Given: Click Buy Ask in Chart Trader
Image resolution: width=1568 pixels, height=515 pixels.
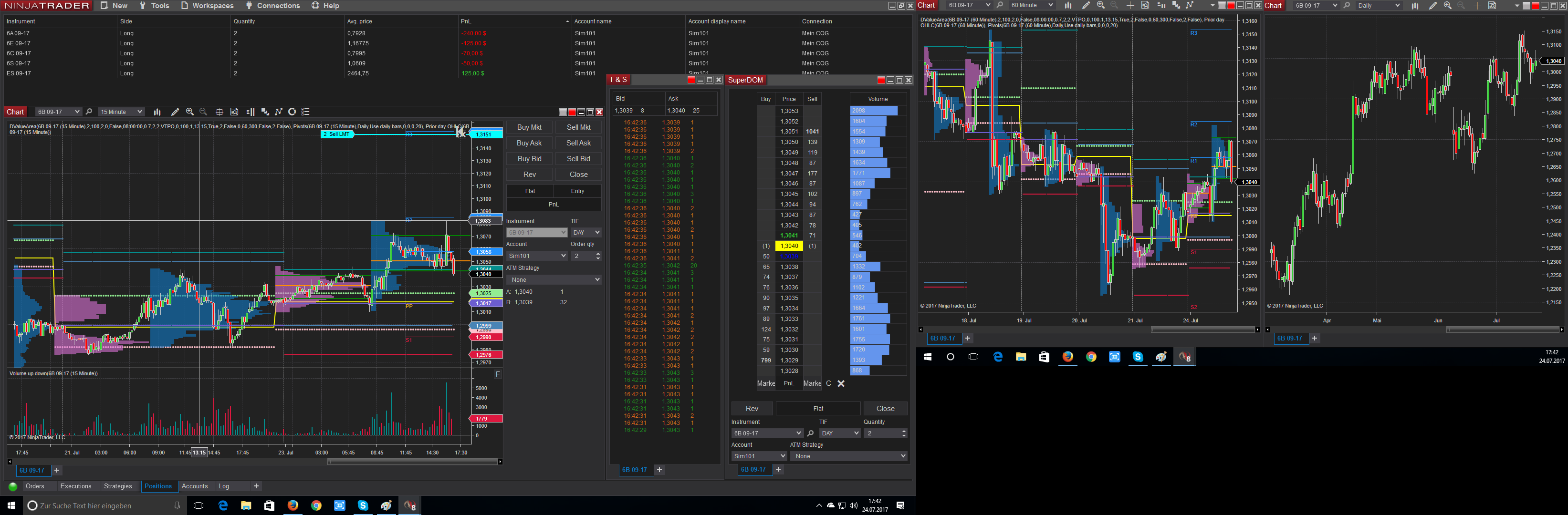Looking at the screenshot, I should point(529,143).
